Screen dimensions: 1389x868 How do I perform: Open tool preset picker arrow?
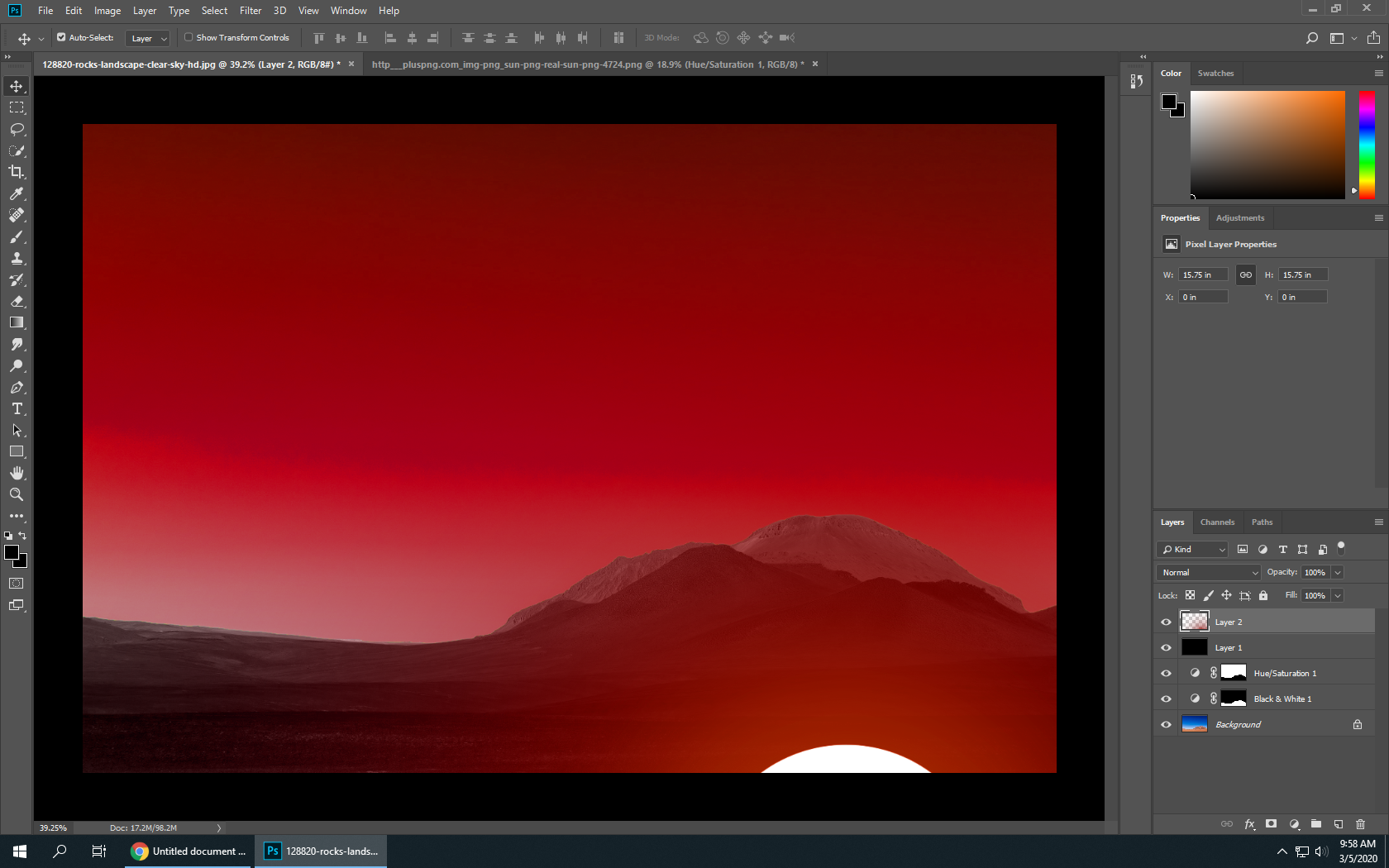[x=41, y=38]
